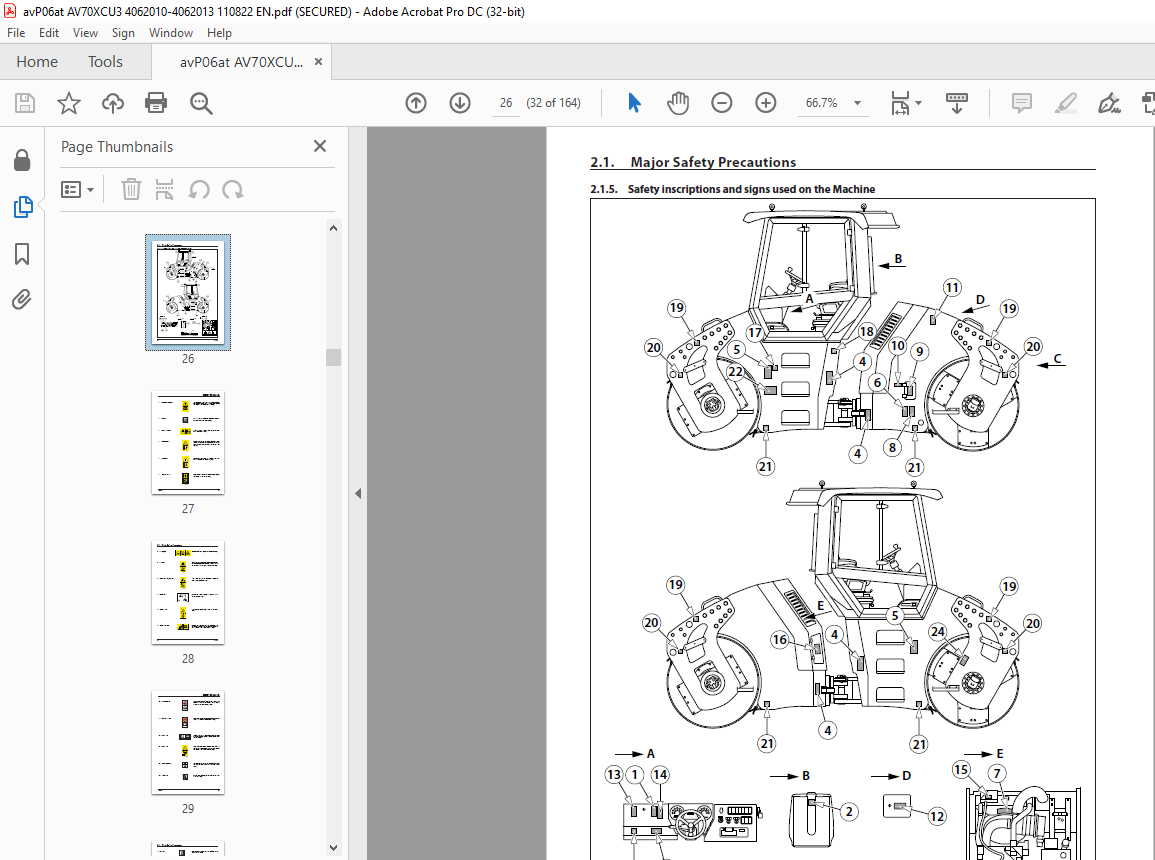Click the Save file icon
This screenshot has width=1155, height=860.
pos(25,103)
